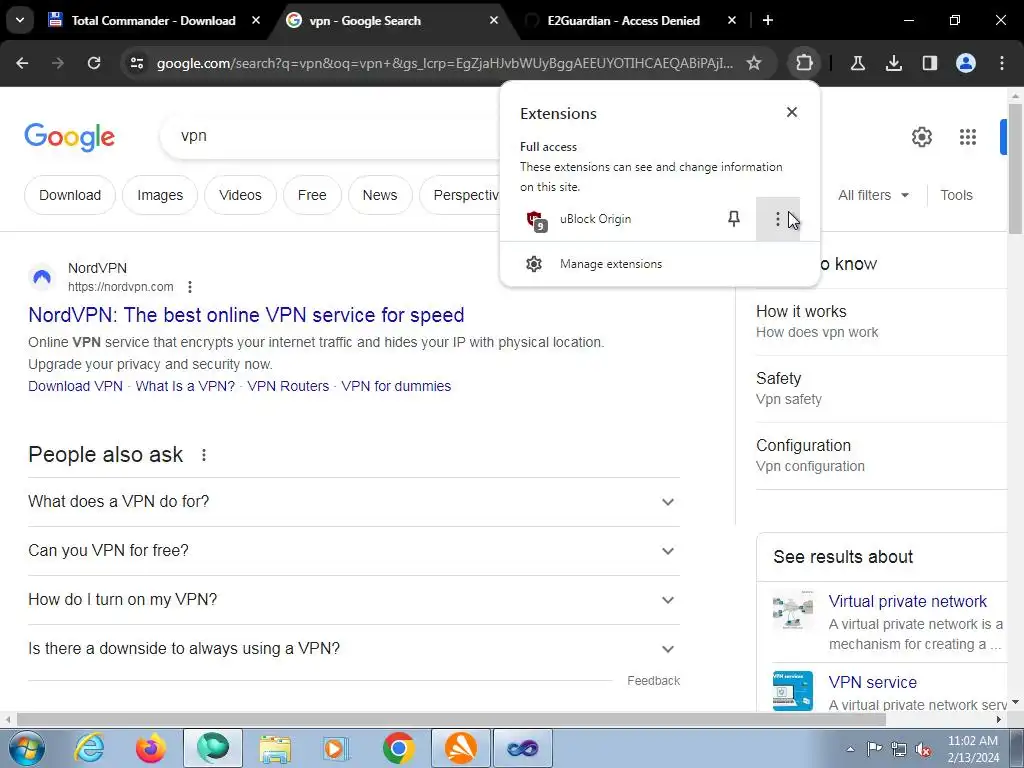
Task: Open uBlock Origin more options menu
Action: 777,219
